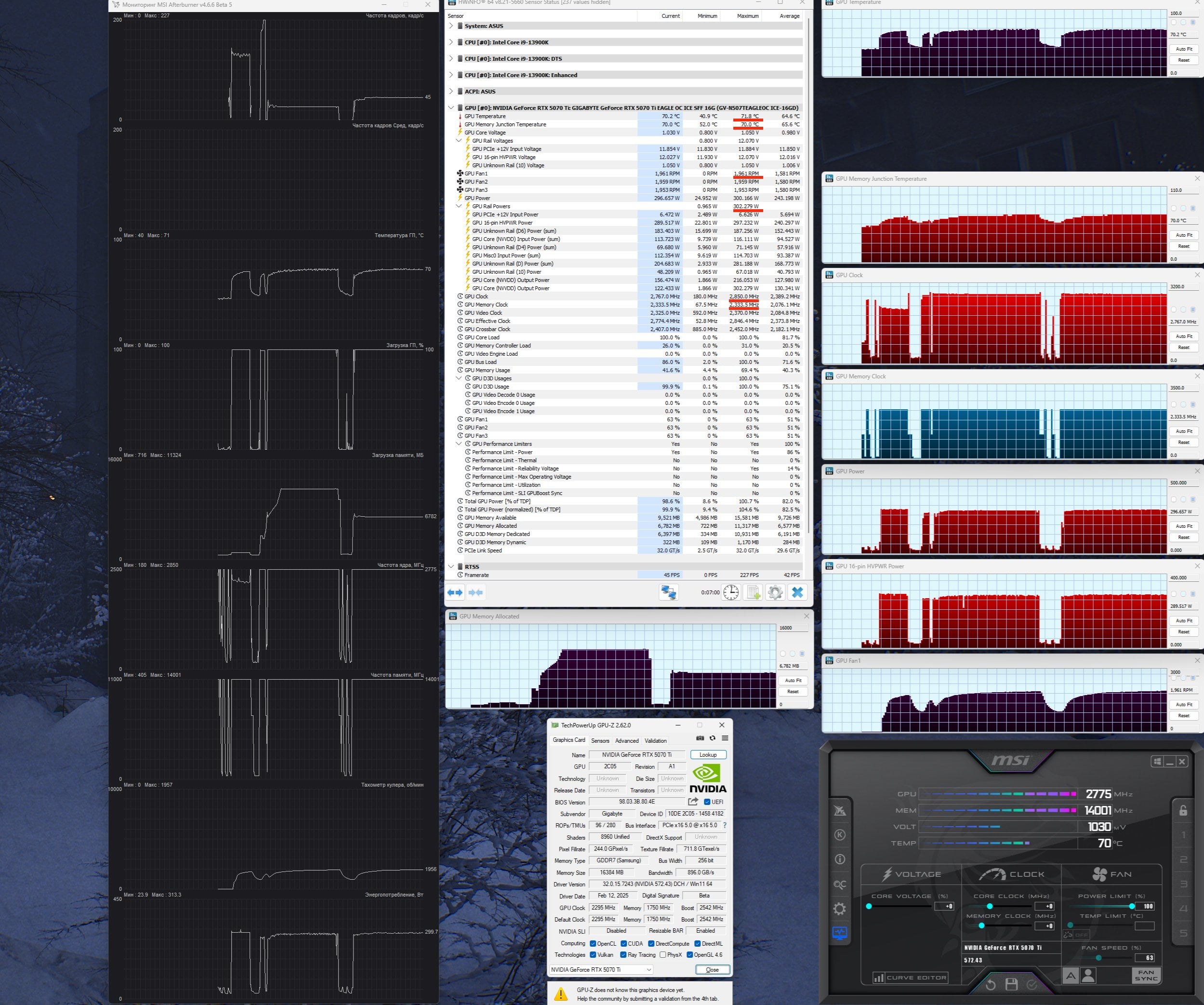Apply Afterburner settings with checkmark icon
Viewport: 1204px width, 1005px height.
[1032, 984]
